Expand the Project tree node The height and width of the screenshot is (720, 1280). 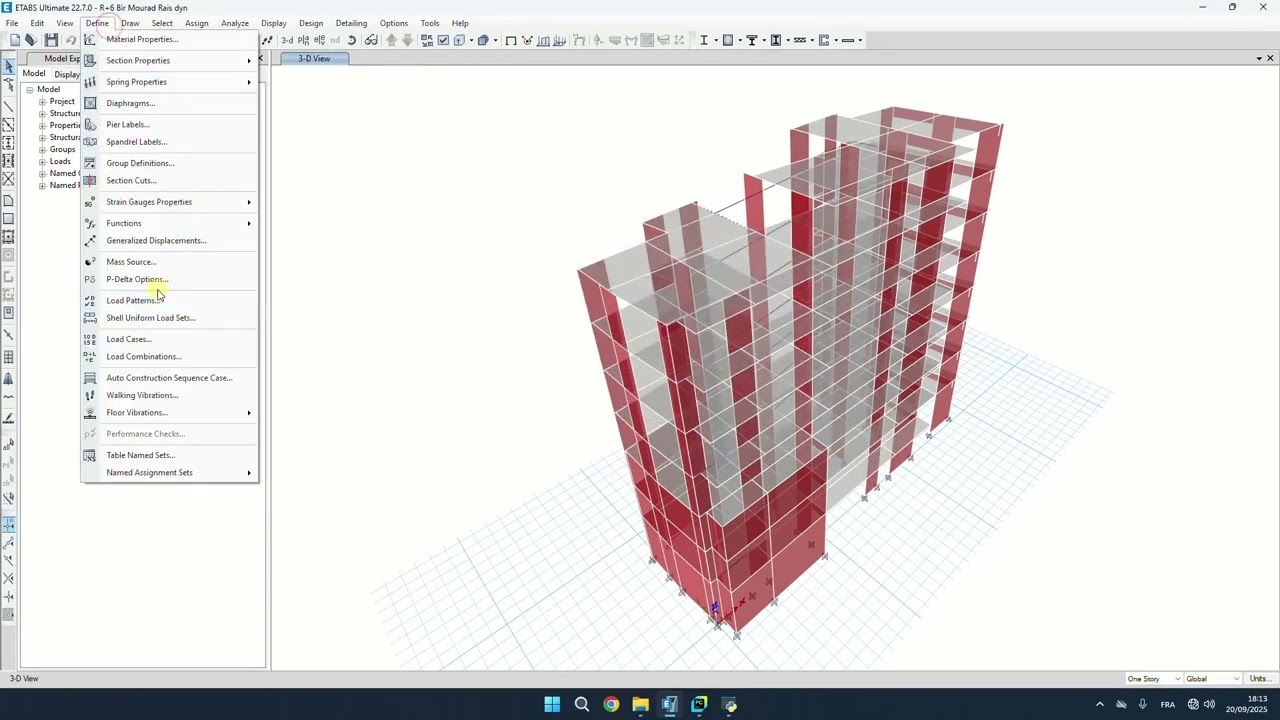click(x=42, y=102)
